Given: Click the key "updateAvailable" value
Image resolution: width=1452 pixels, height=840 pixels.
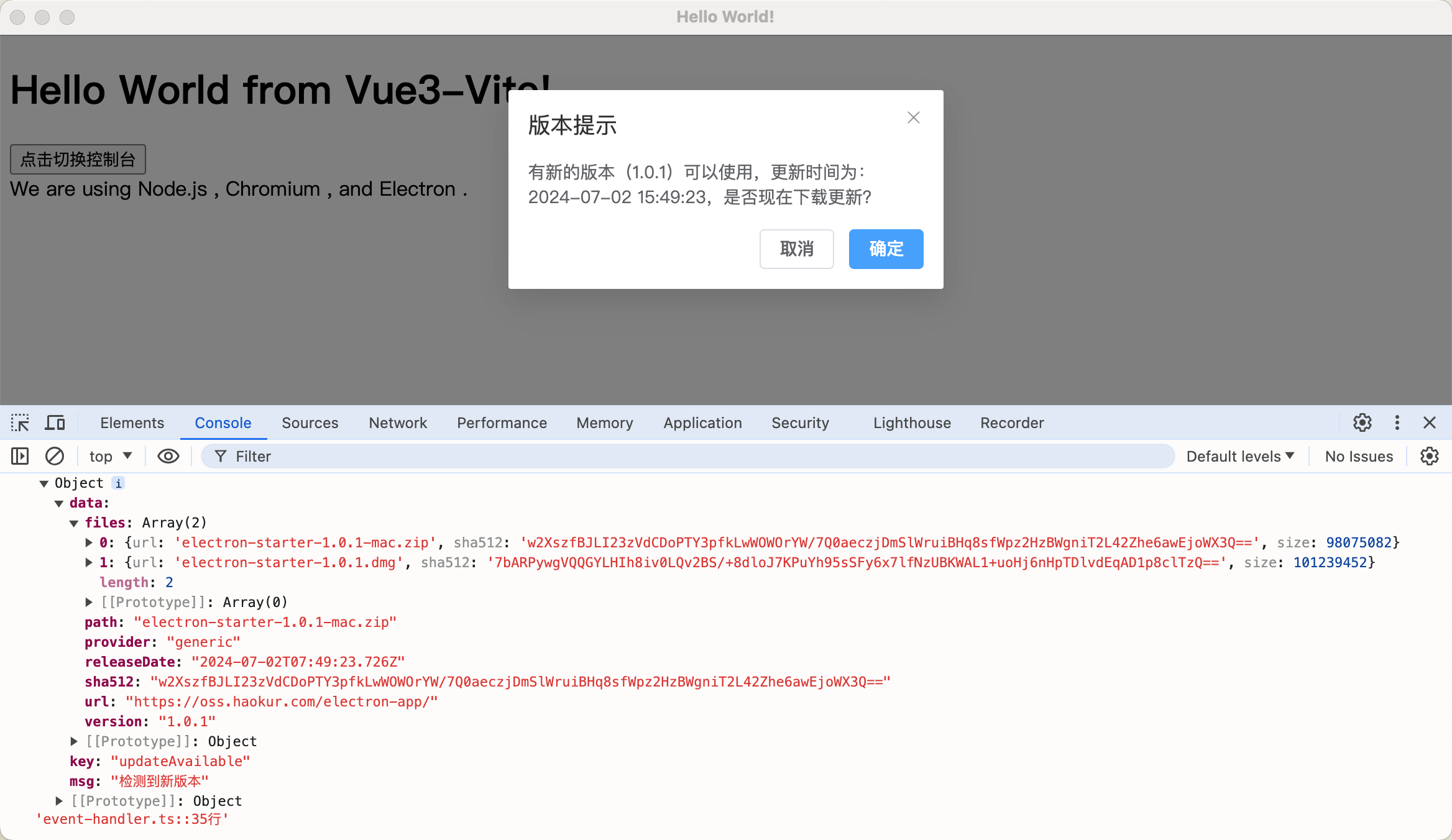Looking at the screenshot, I should click(180, 761).
